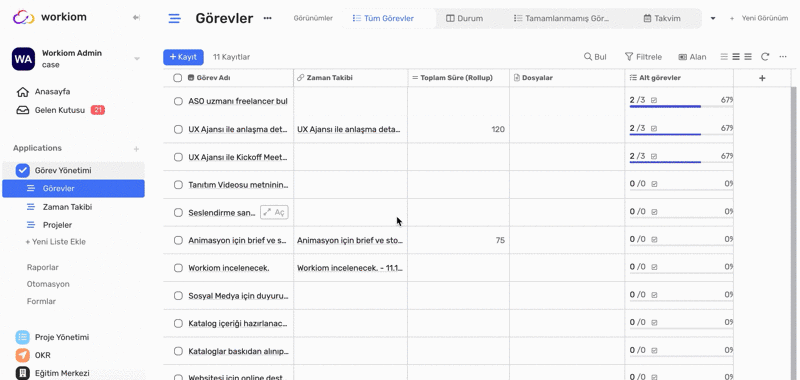Open the Zaman Takibi column header menu
The height and width of the screenshot is (380, 800).
(x=351, y=78)
